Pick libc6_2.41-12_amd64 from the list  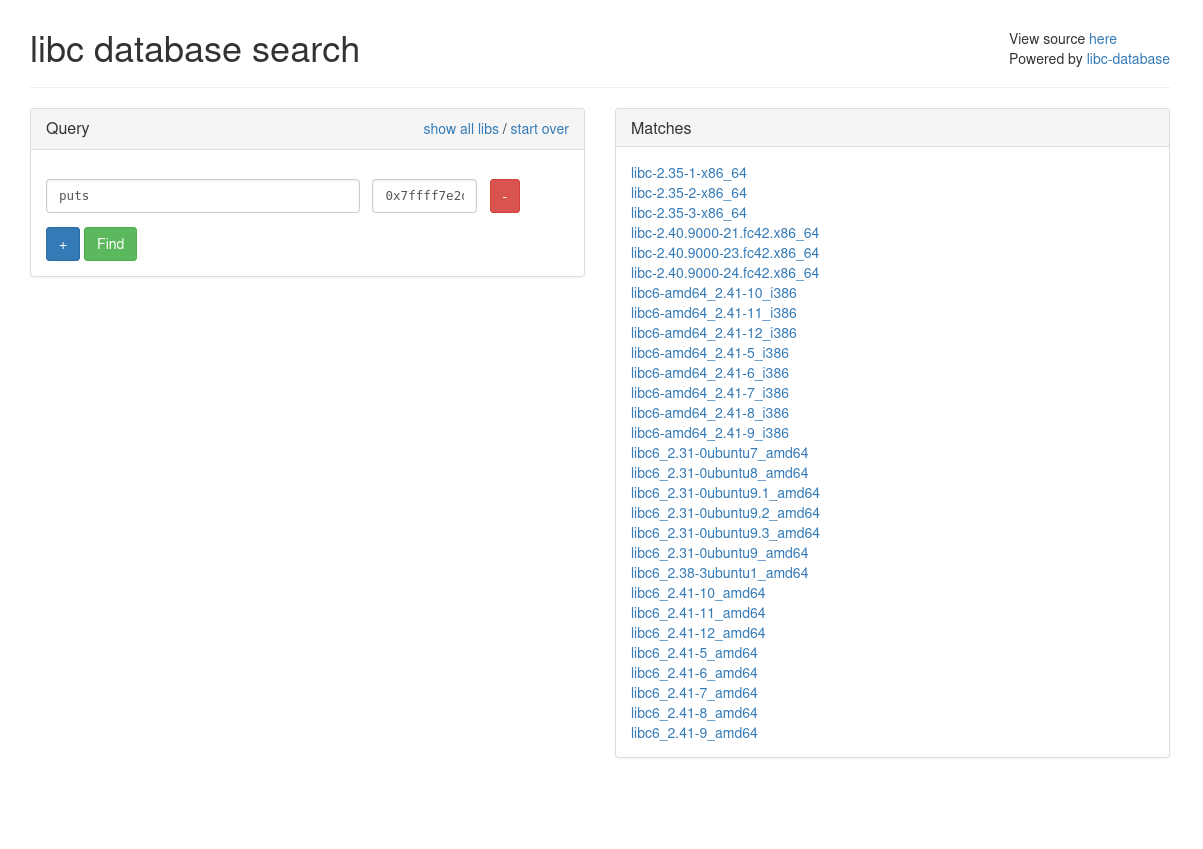pos(698,633)
